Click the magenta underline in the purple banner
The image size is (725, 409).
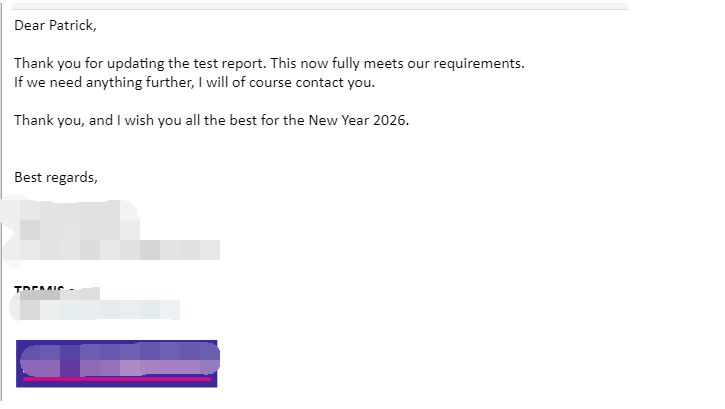(x=117, y=380)
